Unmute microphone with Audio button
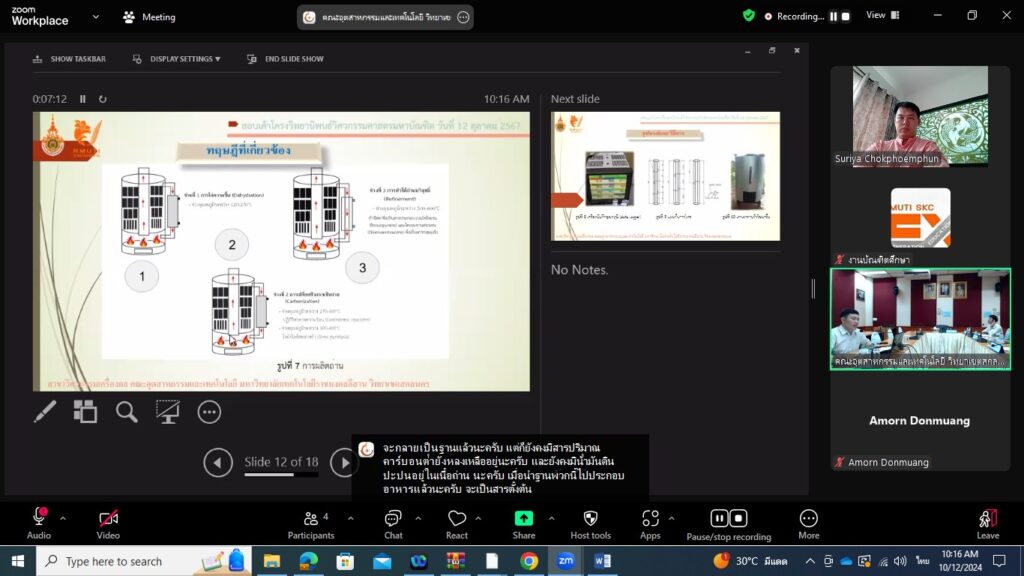The image size is (1024, 576). (x=39, y=523)
